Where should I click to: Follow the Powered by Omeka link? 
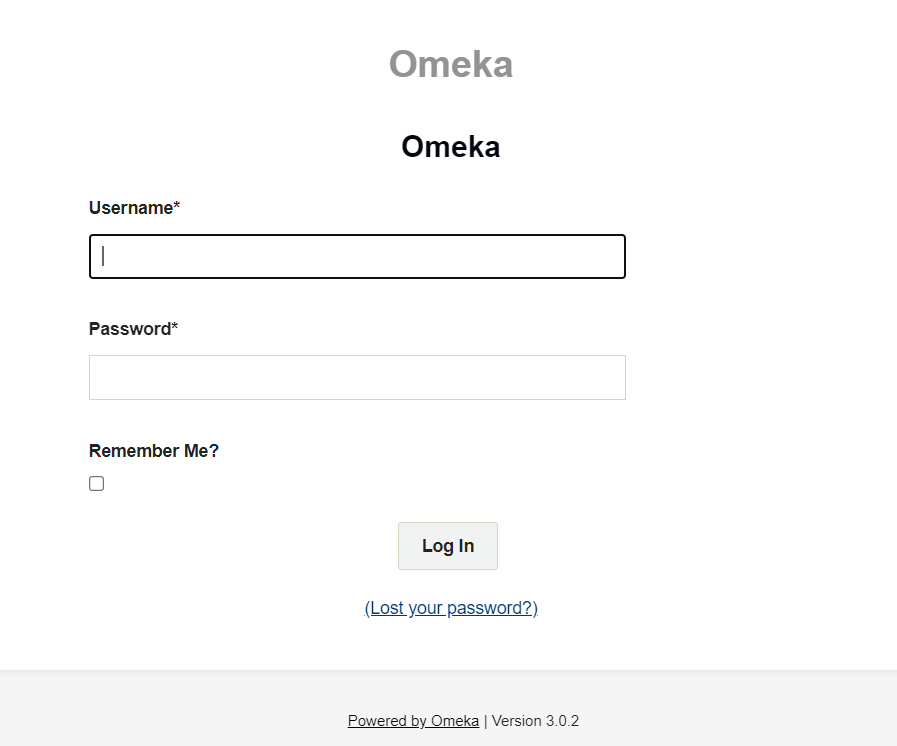click(413, 721)
